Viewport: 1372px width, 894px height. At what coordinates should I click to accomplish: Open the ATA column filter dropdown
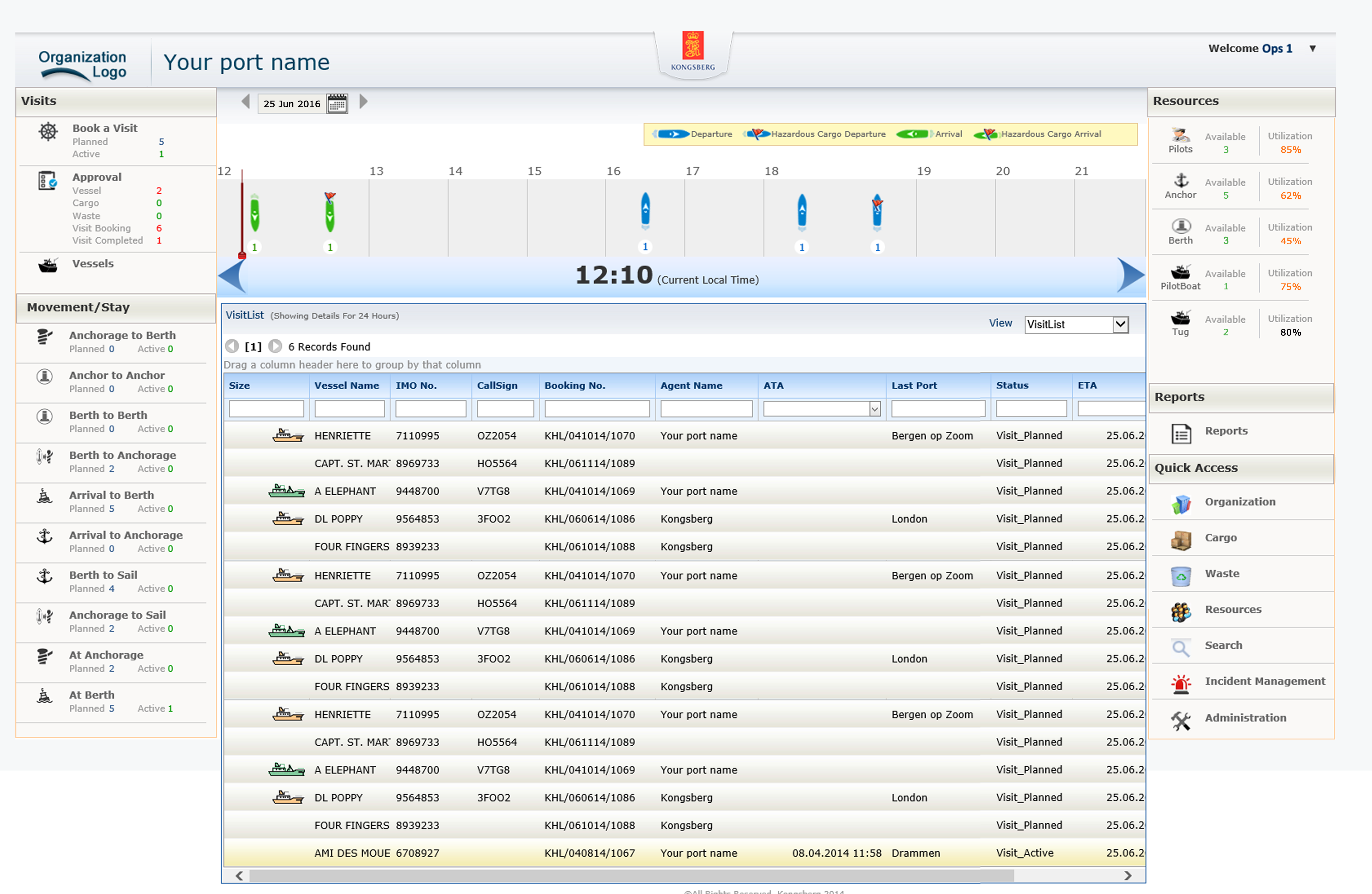(874, 409)
